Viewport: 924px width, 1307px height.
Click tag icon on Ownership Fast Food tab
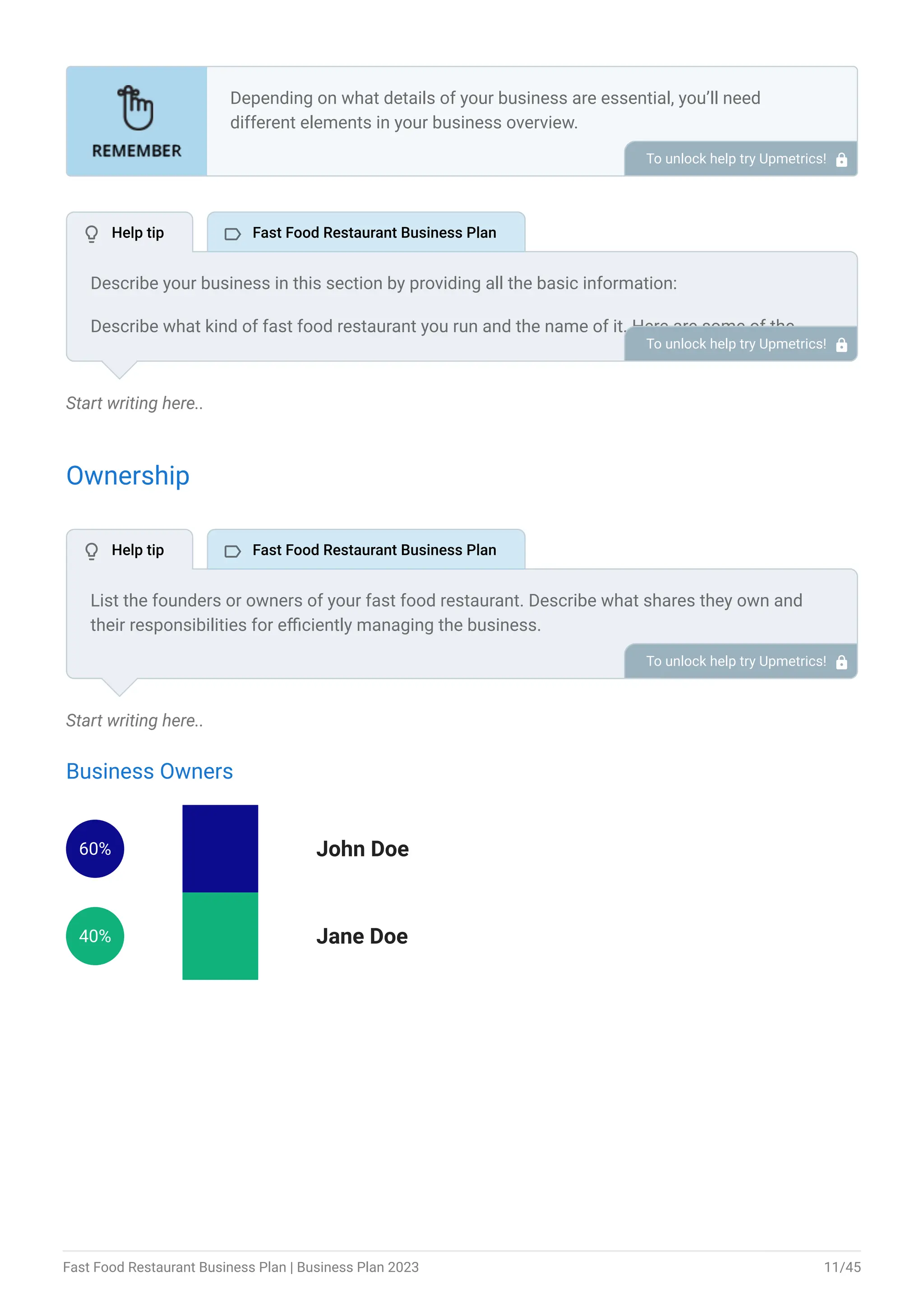233,551
